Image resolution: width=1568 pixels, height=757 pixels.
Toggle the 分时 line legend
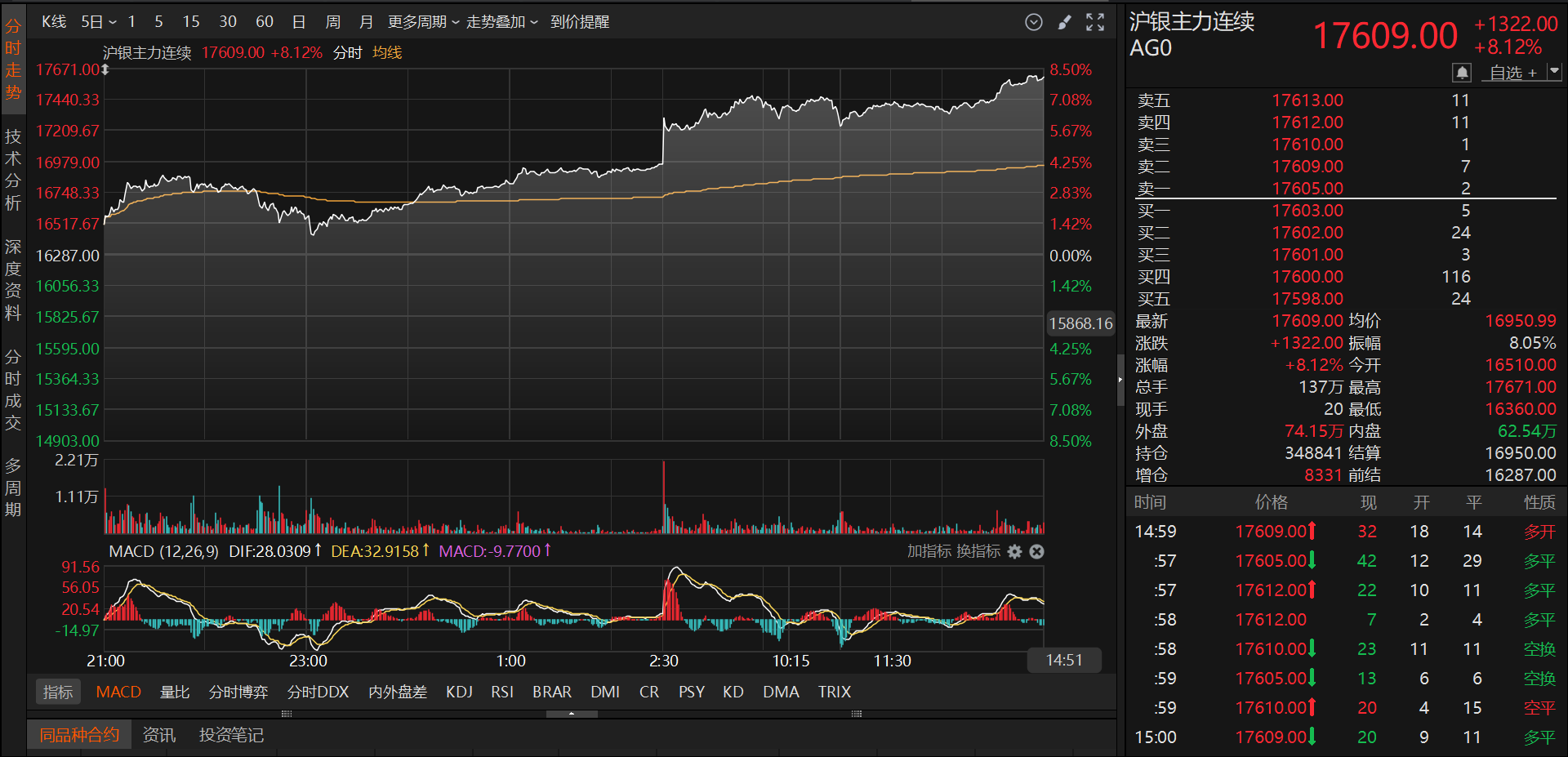tap(347, 53)
